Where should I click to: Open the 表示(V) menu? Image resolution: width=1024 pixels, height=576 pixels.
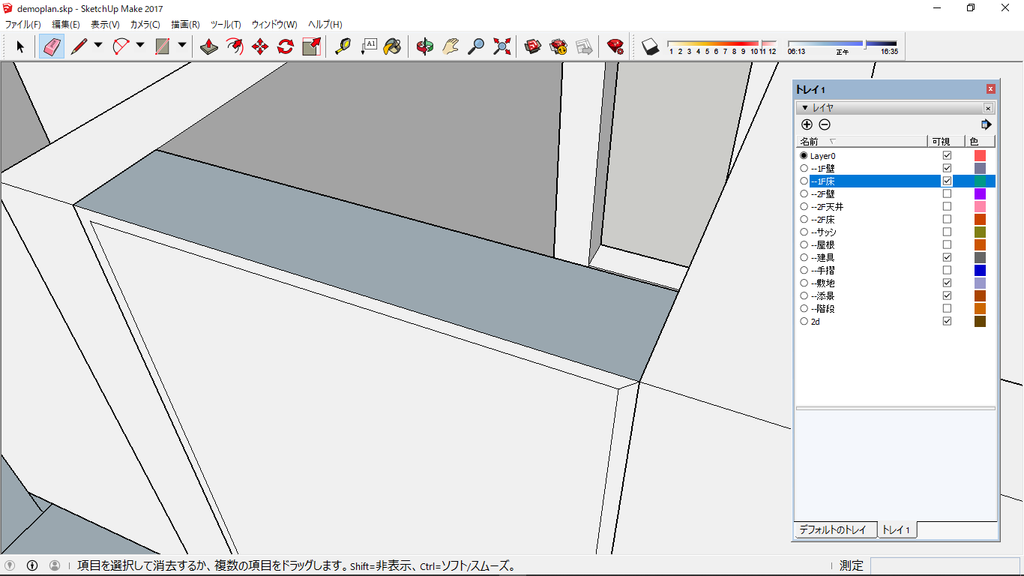(105, 25)
